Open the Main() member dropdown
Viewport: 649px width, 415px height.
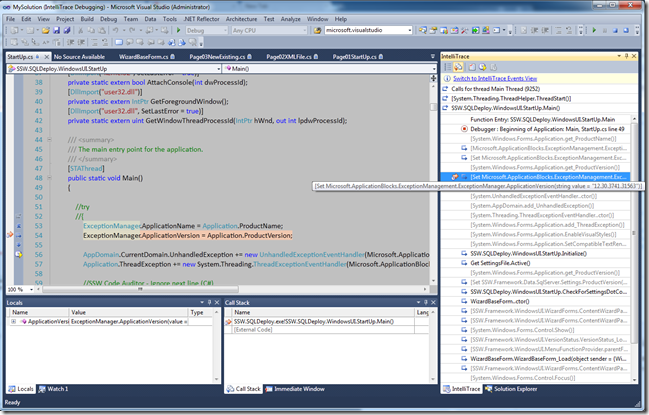[330, 69]
